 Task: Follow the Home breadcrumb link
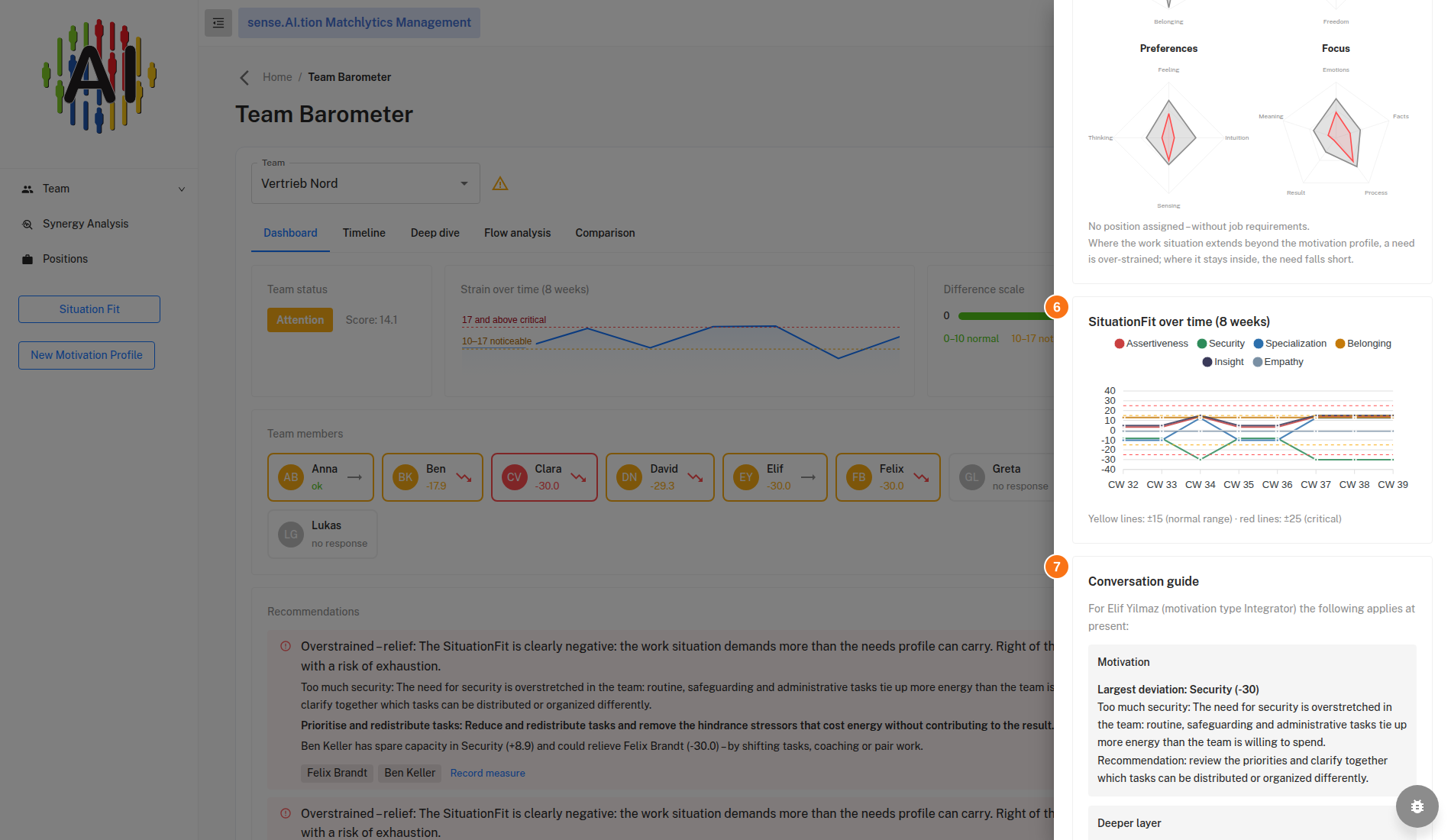[x=277, y=77]
